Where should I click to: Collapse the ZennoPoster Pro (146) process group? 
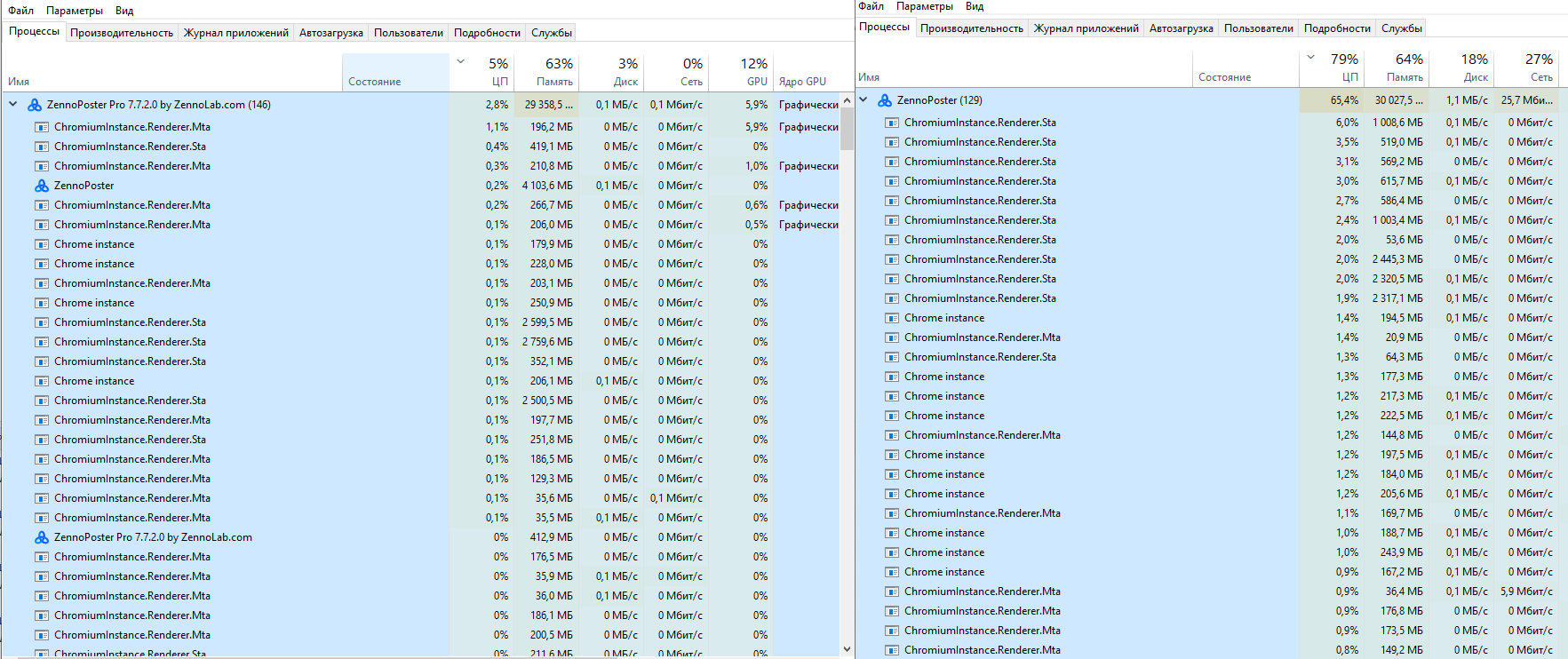[13, 105]
